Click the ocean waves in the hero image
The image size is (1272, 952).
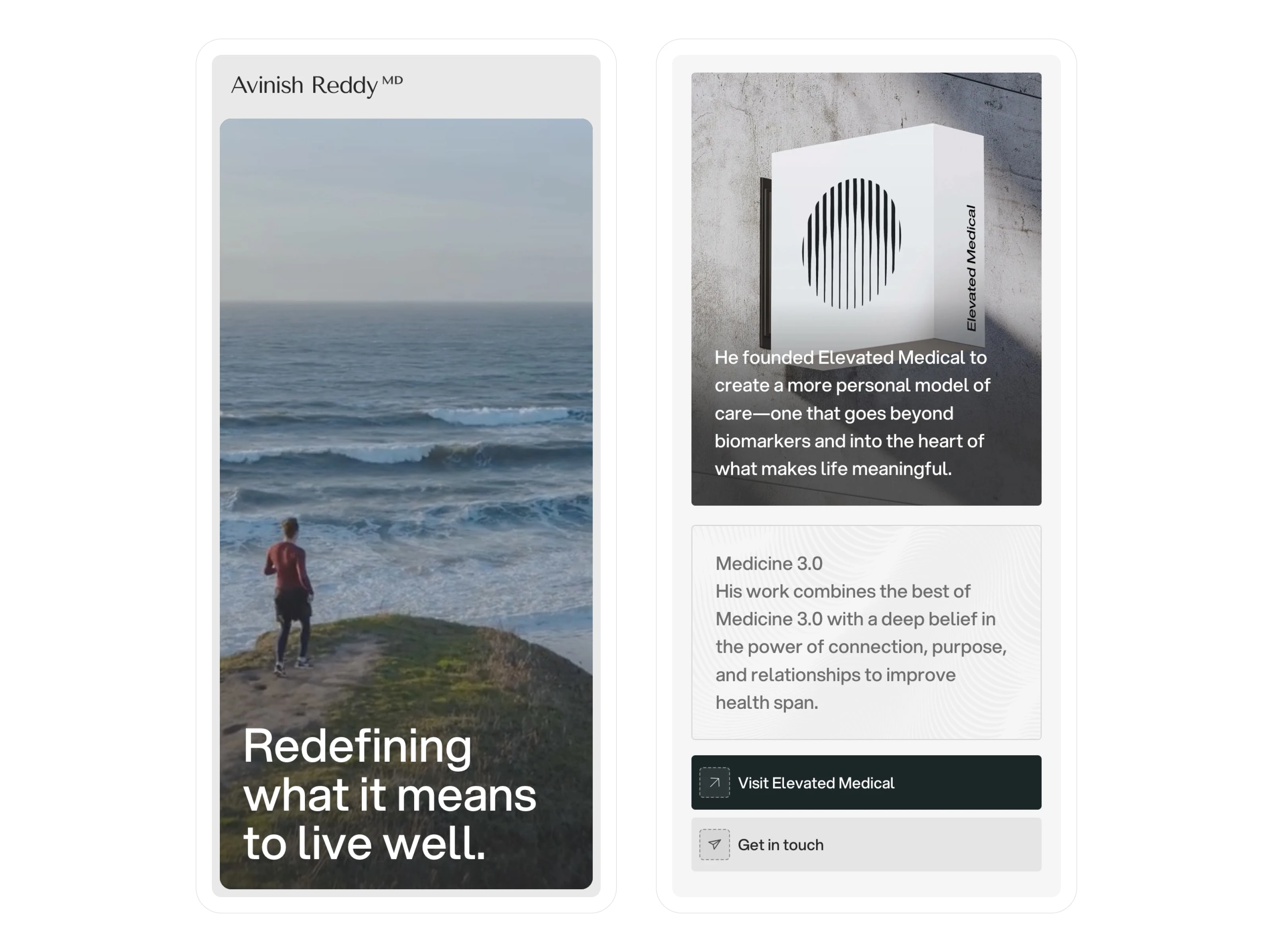click(x=406, y=449)
